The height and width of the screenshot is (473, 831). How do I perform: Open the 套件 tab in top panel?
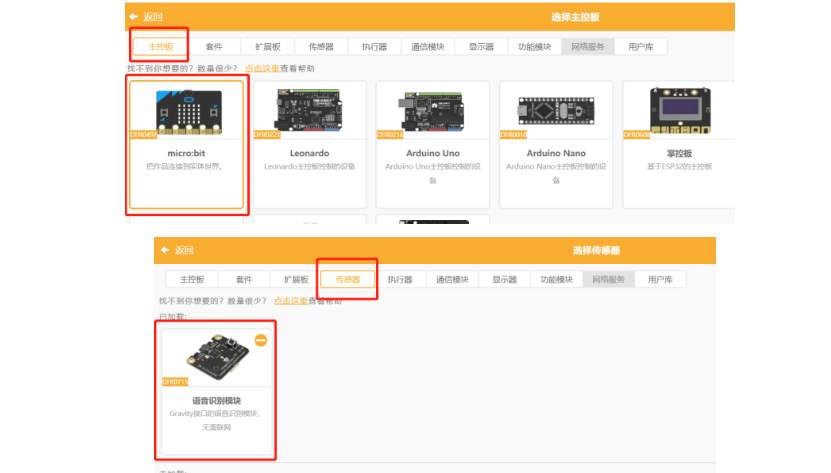(x=214, y=47)
